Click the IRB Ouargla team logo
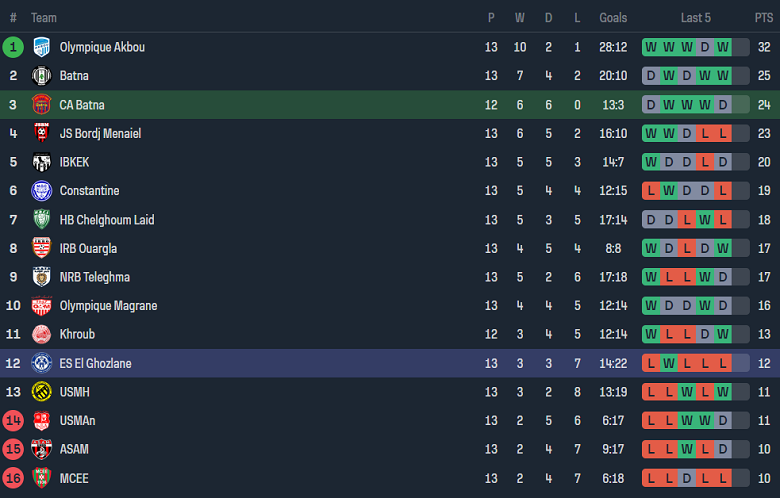The width and height of the screenshot is (780, 498). click(x=41, y=248)
